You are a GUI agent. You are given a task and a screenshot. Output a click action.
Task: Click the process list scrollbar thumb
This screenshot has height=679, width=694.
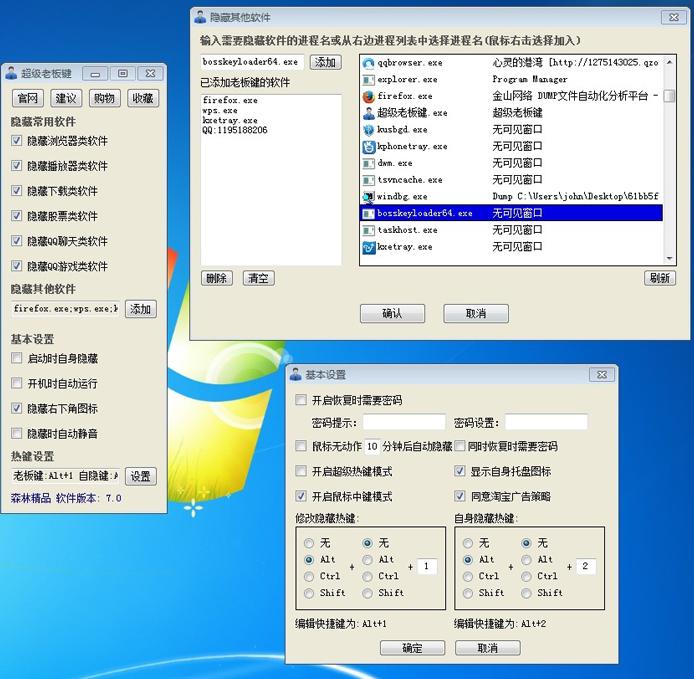(x=670, y=96)
